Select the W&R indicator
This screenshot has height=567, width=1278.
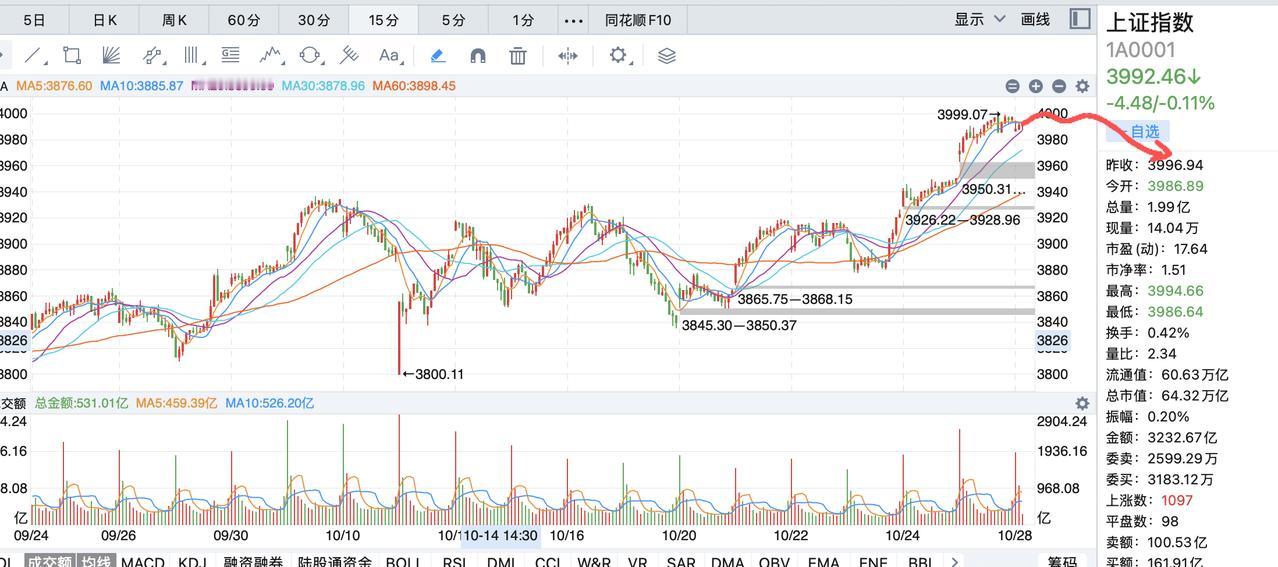click(594, 562)
